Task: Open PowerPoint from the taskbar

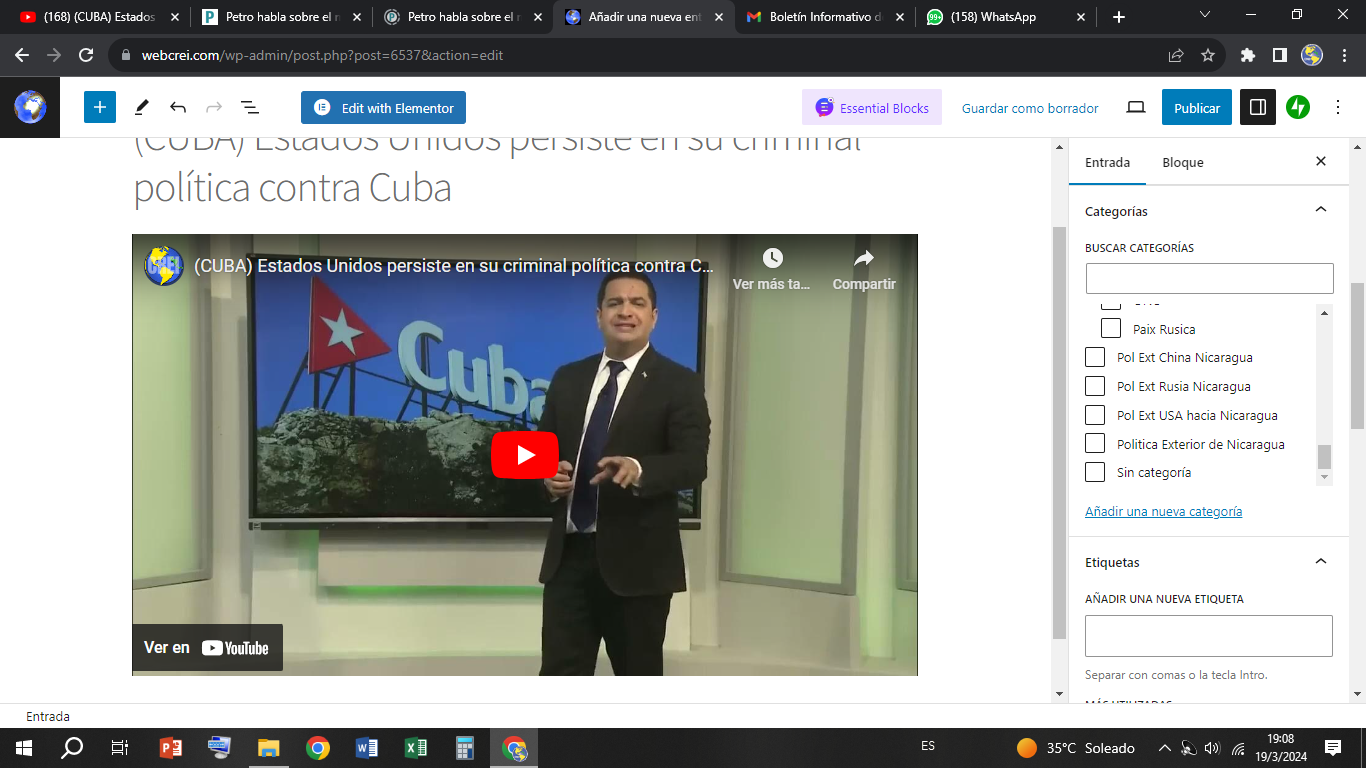Action: 171,747
